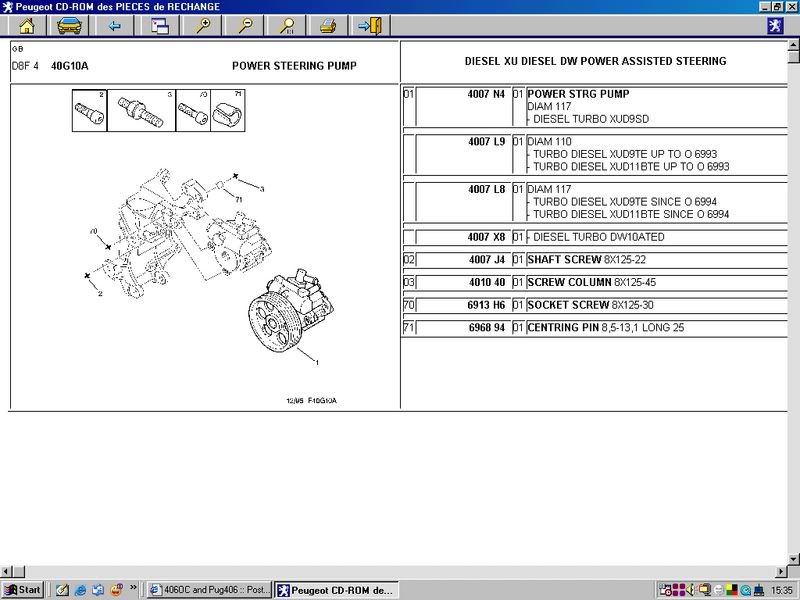Screen dimensions: 800x600
Task: Select thumbnail of part 2 shaft screw
Action: (90, 111)
